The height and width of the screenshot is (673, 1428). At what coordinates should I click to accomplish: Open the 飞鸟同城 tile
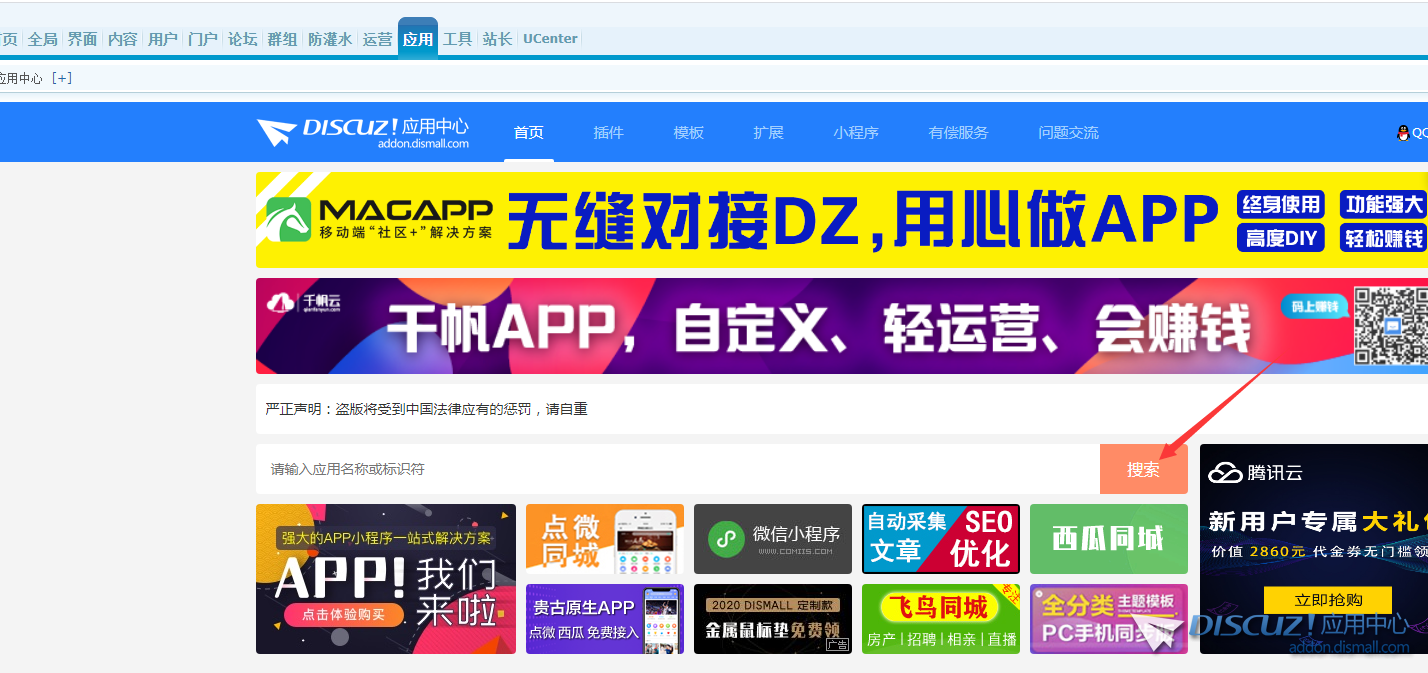[x=941, y=619]
